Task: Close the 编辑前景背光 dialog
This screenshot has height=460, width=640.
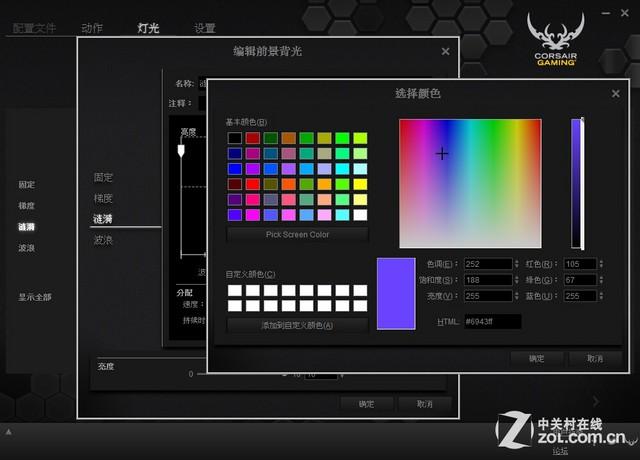Action: point(445,51)
